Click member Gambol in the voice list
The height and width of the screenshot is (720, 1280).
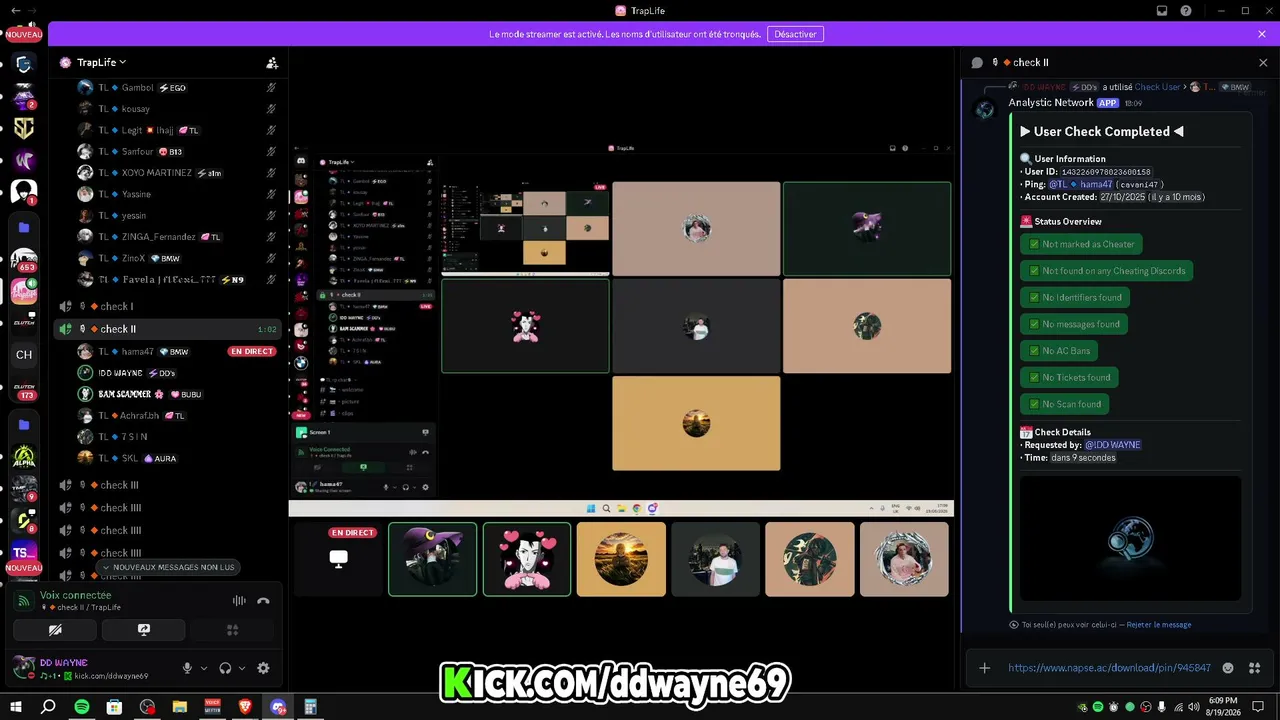[x=168, y=88]
